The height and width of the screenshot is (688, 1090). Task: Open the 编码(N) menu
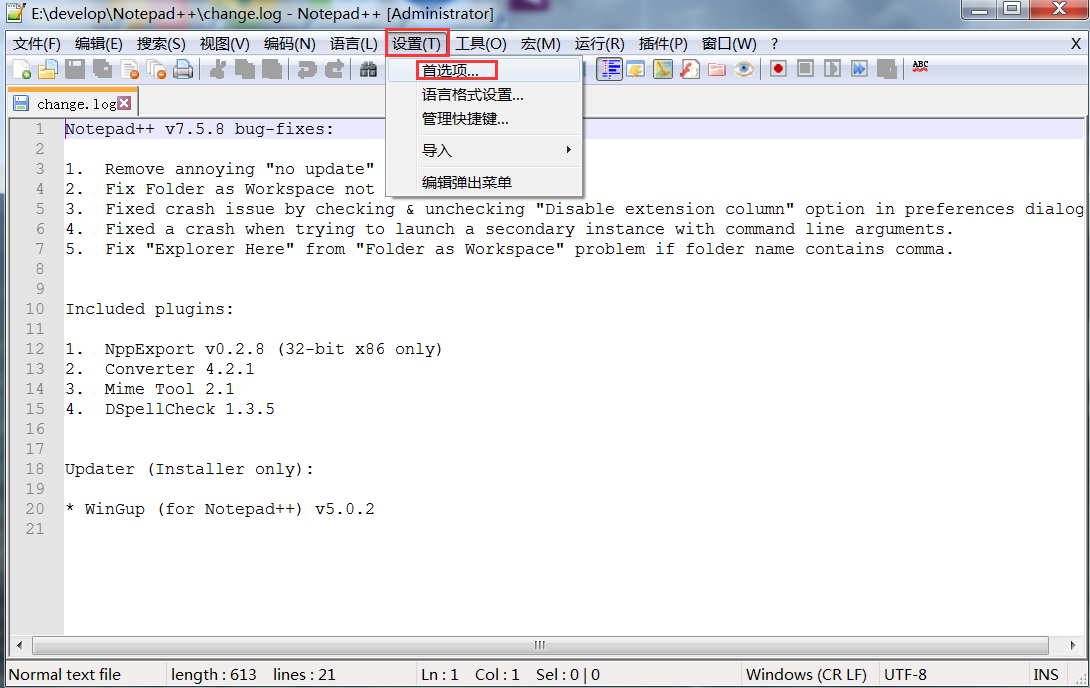[x=290, y=44]
